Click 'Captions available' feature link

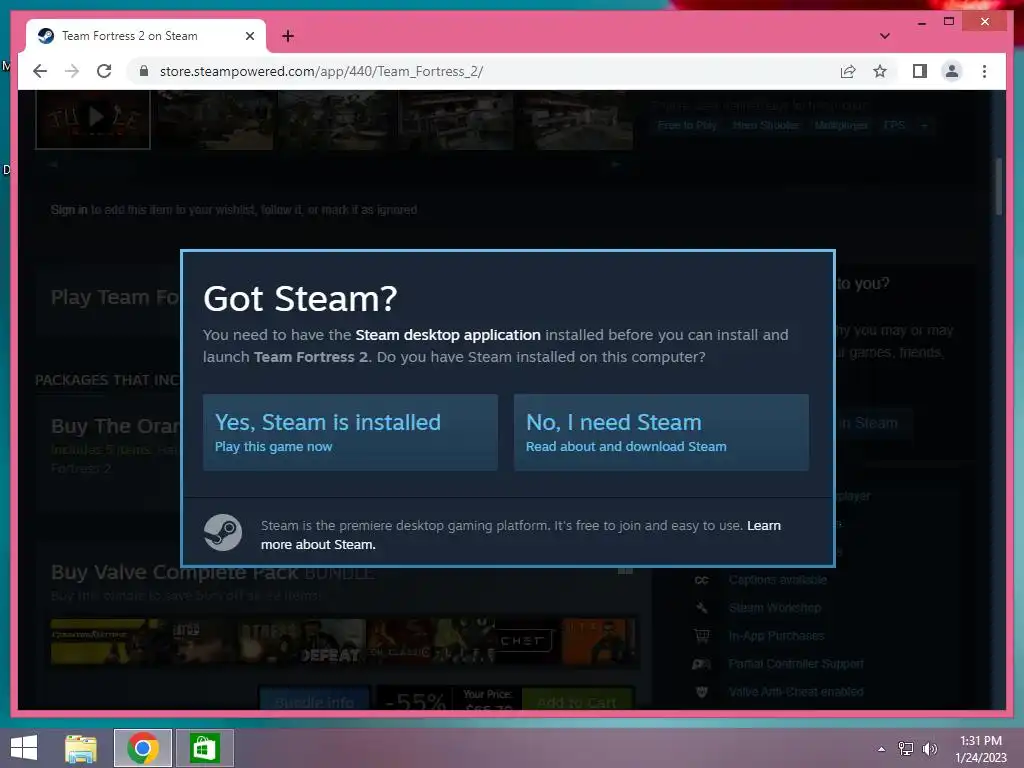[x=778, y=580]
